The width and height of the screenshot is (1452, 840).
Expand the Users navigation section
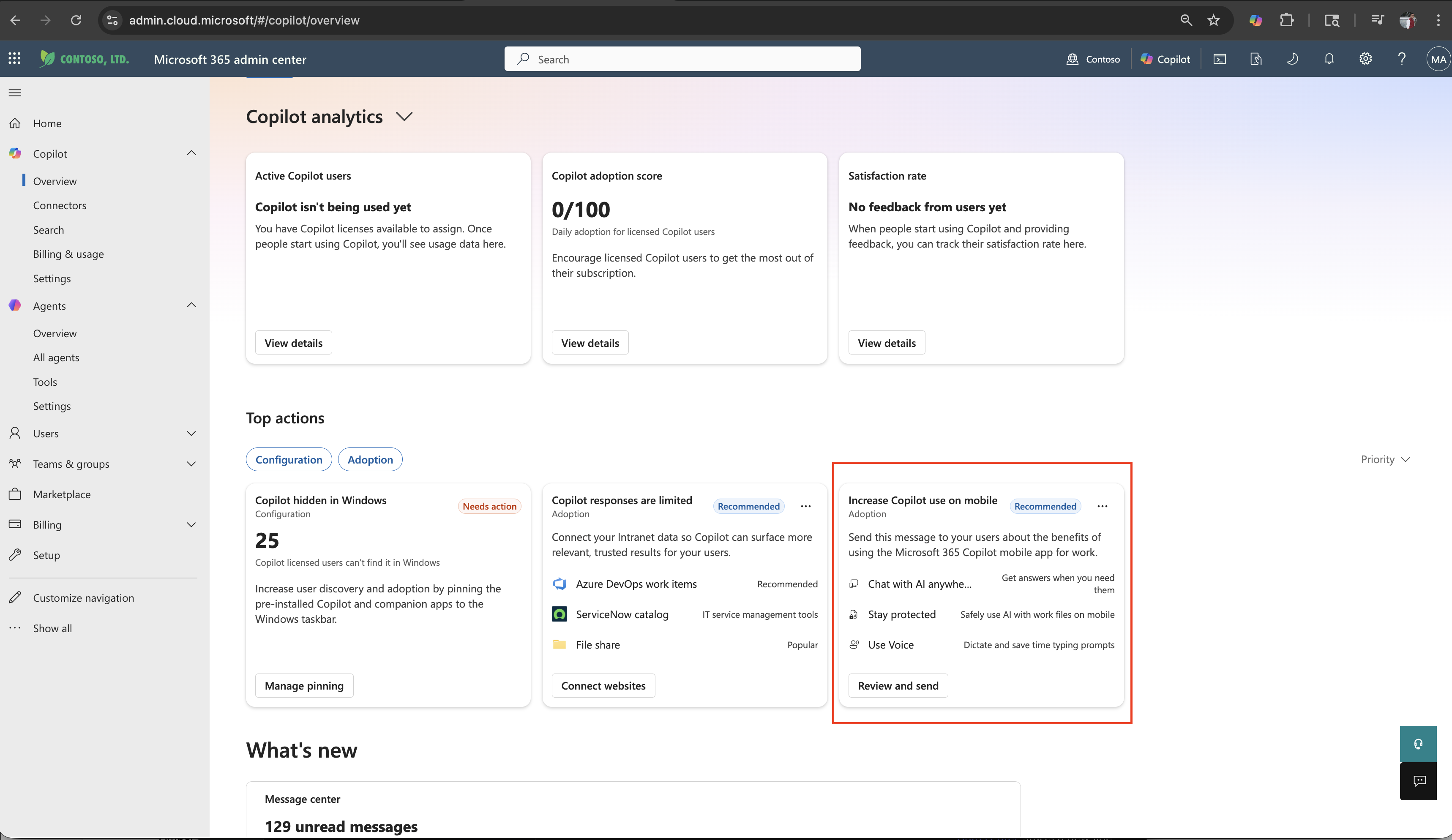[103, 433]
